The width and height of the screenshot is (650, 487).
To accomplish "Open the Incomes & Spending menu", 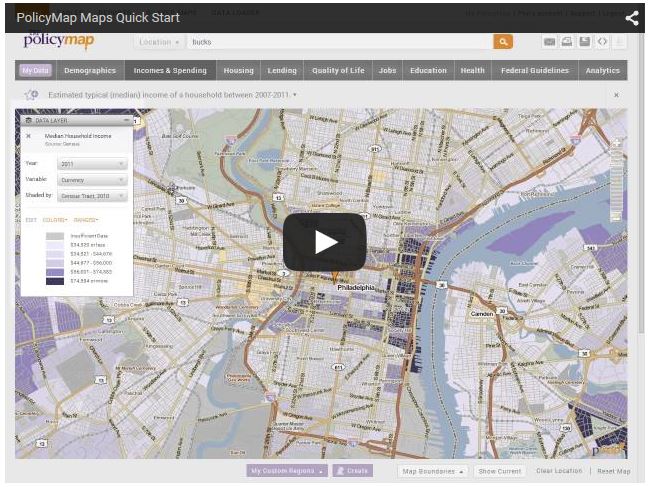I will (170, 70).
